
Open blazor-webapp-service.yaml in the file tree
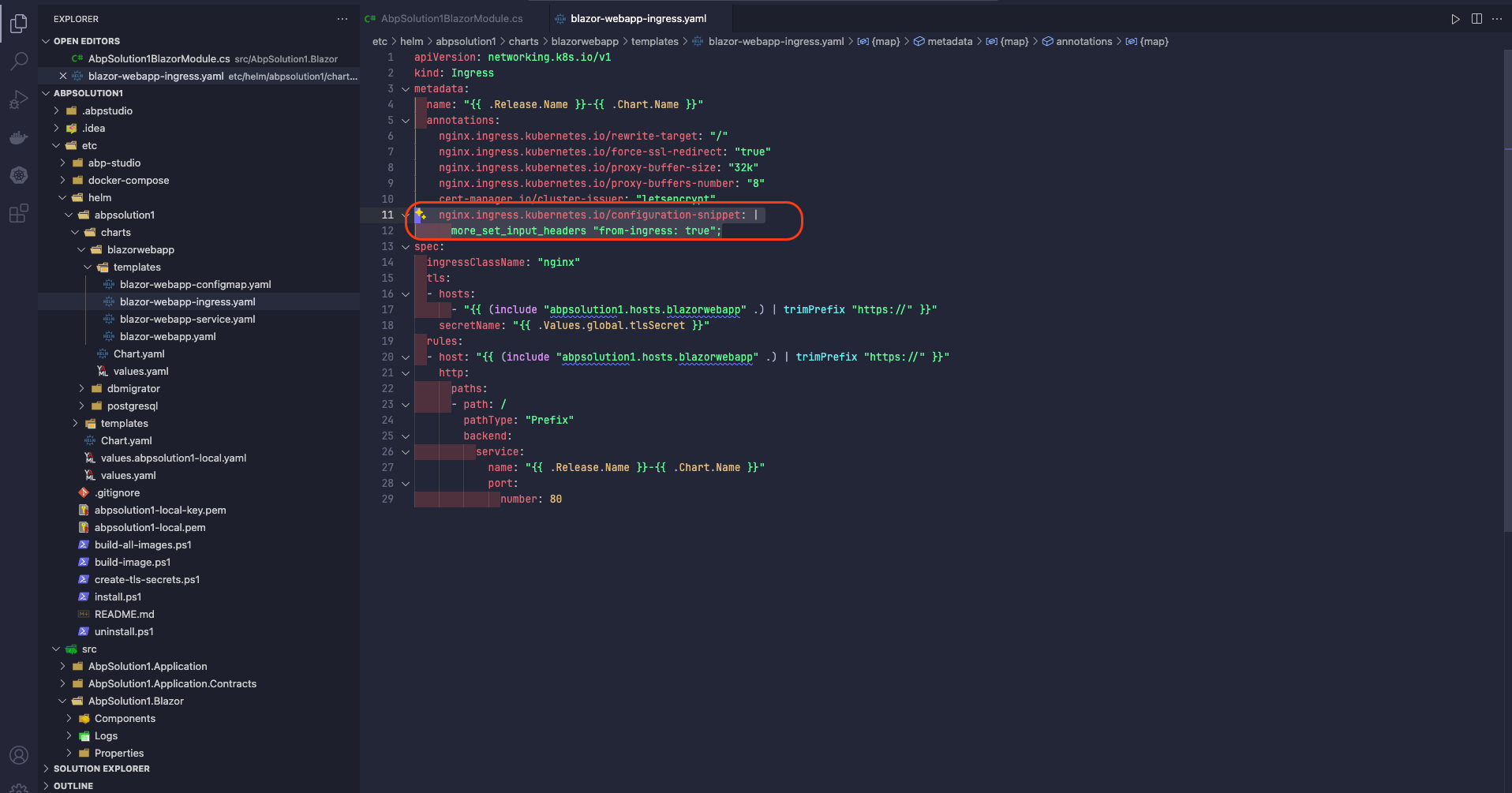click(187, 319)
